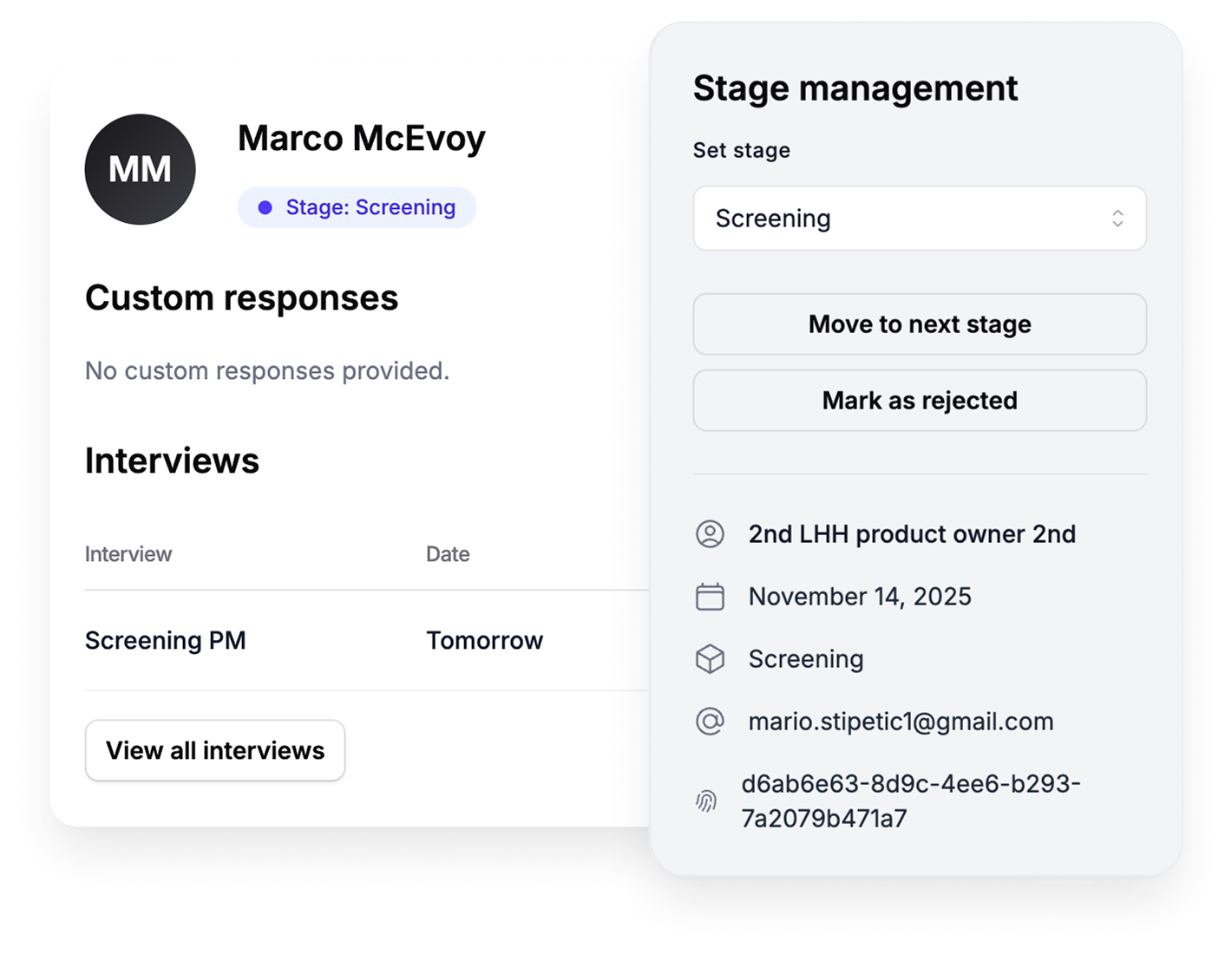Click the Stage: Screening badge

(357, 208)
